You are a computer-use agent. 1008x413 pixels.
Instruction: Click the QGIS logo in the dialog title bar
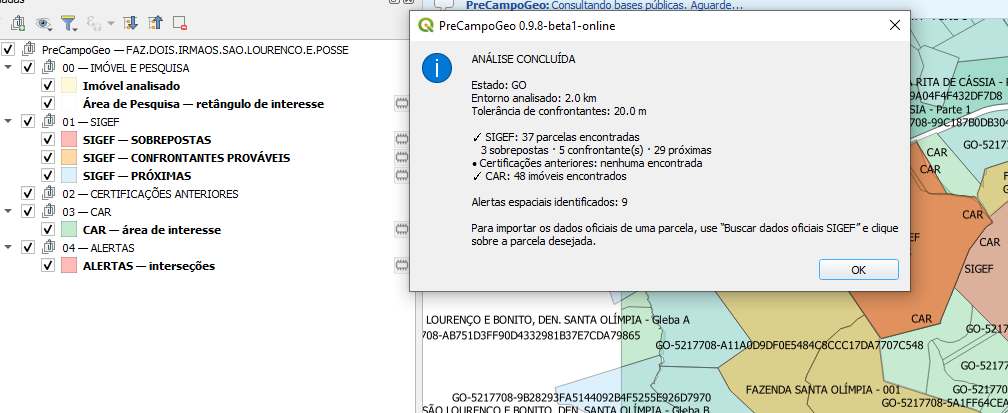[x=426, y=26]
